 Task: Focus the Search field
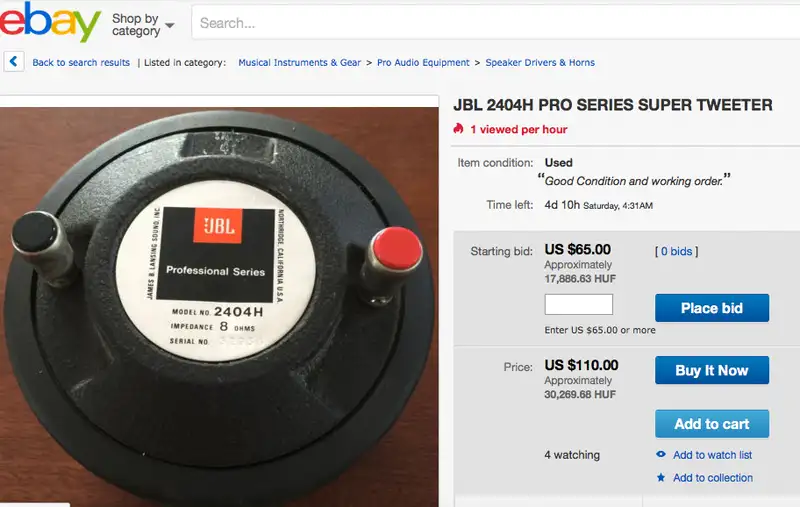click(495, 22)
